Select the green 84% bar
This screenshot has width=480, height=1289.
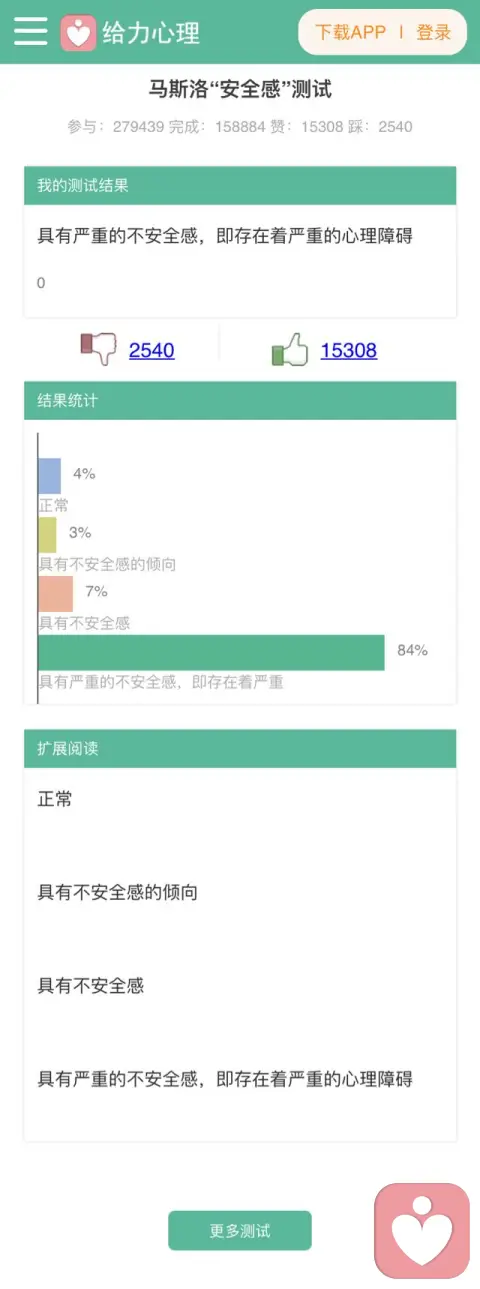[211, 653]
